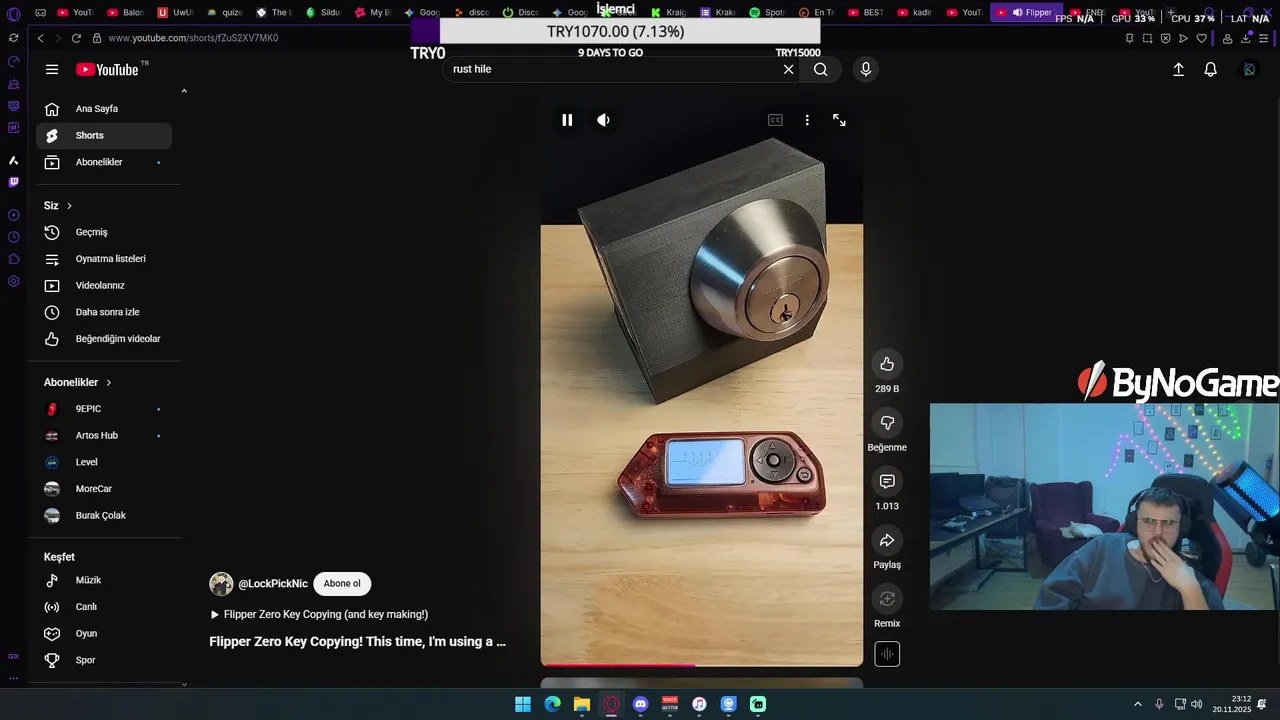Open Daha sonra izle list
The height and width of the screenshot is (720, 1280).
click(x=104, y=312)
